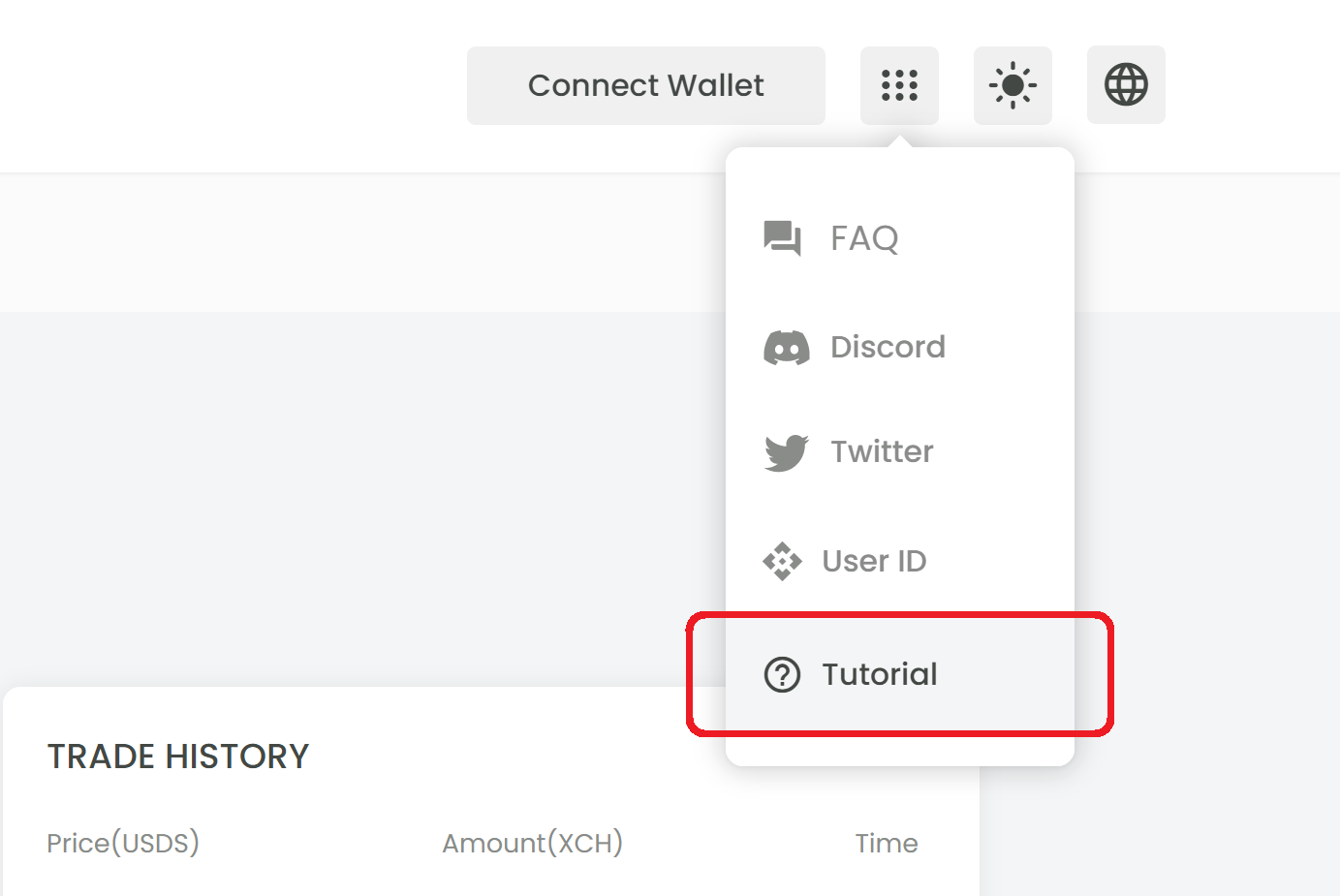Click the Price(USDS) column header
Viewport: 1340px width, 896px height.
pyautogui.click(x=123, y=843)
